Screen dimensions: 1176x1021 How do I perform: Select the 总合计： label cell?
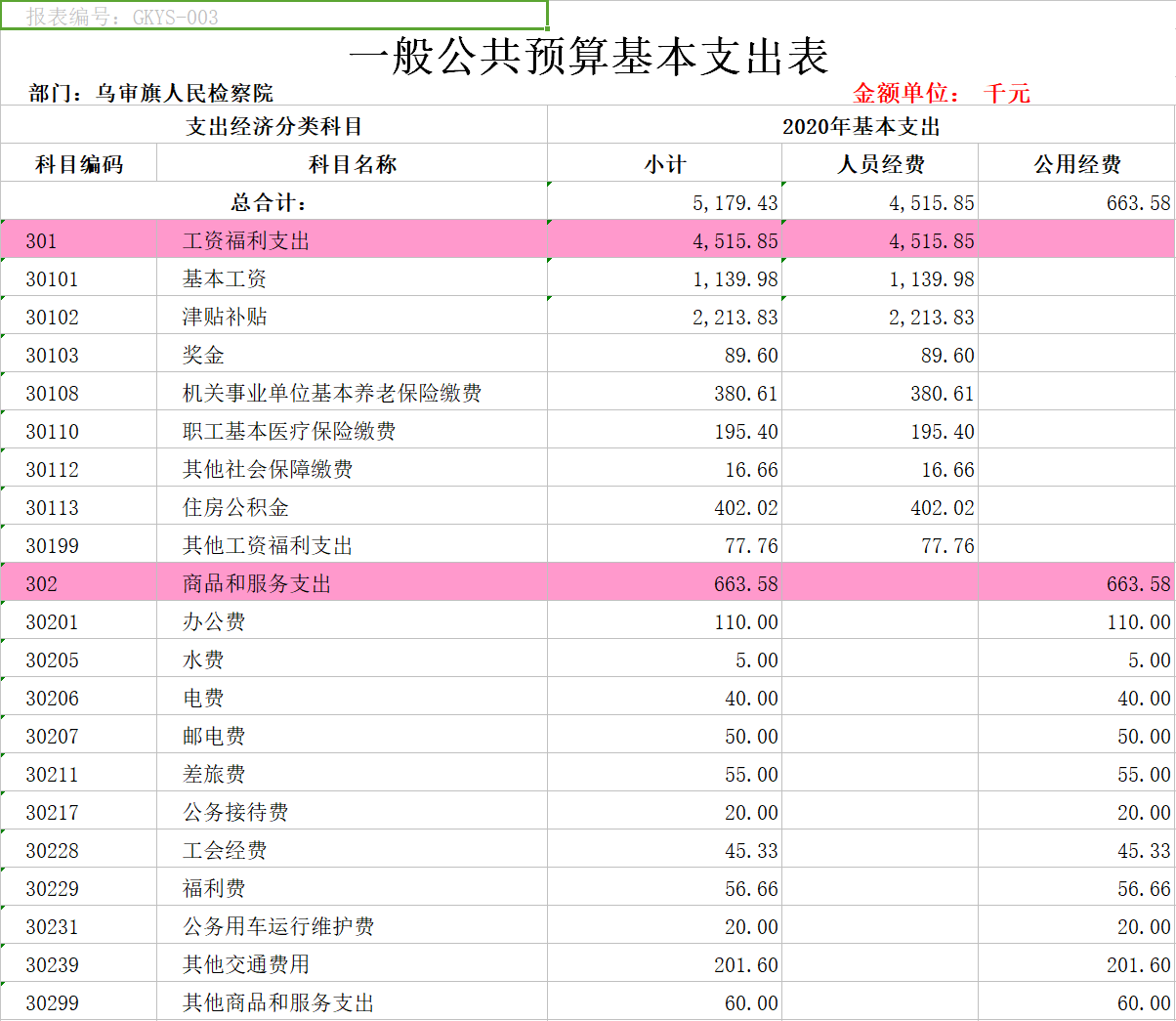tap(274, 201)
